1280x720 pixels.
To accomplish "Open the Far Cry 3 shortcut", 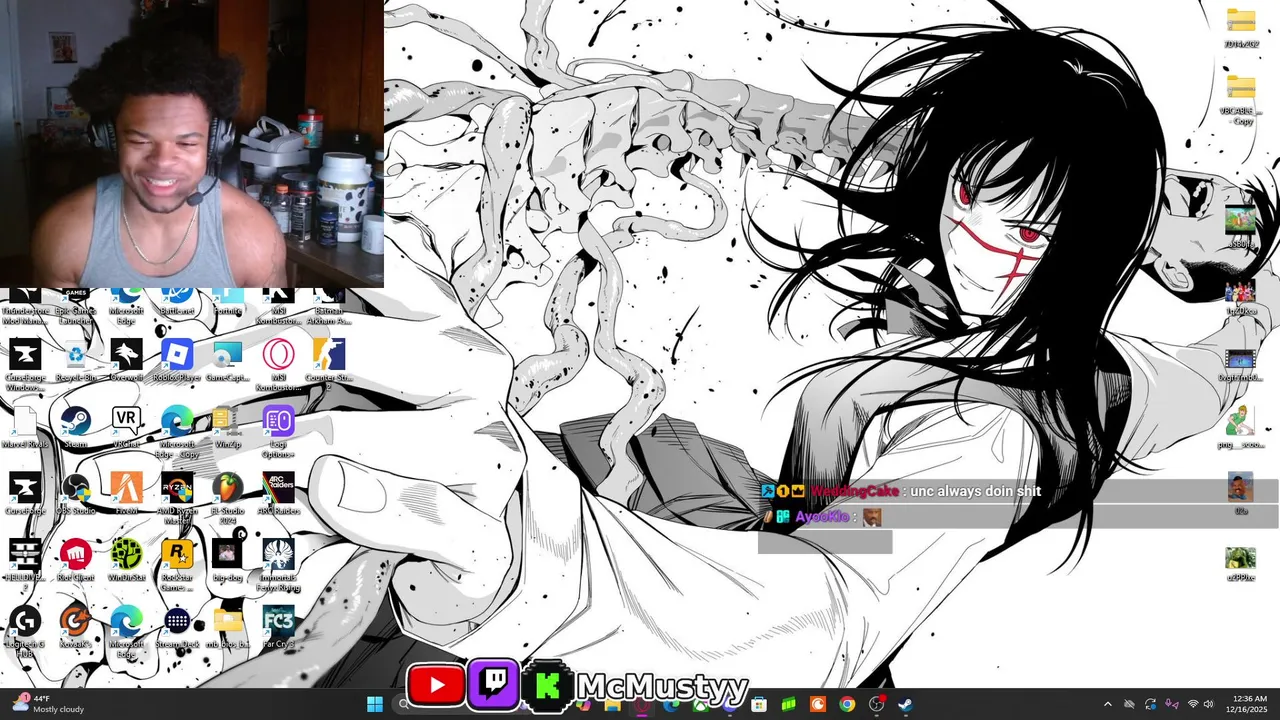I will coord(278,627).
